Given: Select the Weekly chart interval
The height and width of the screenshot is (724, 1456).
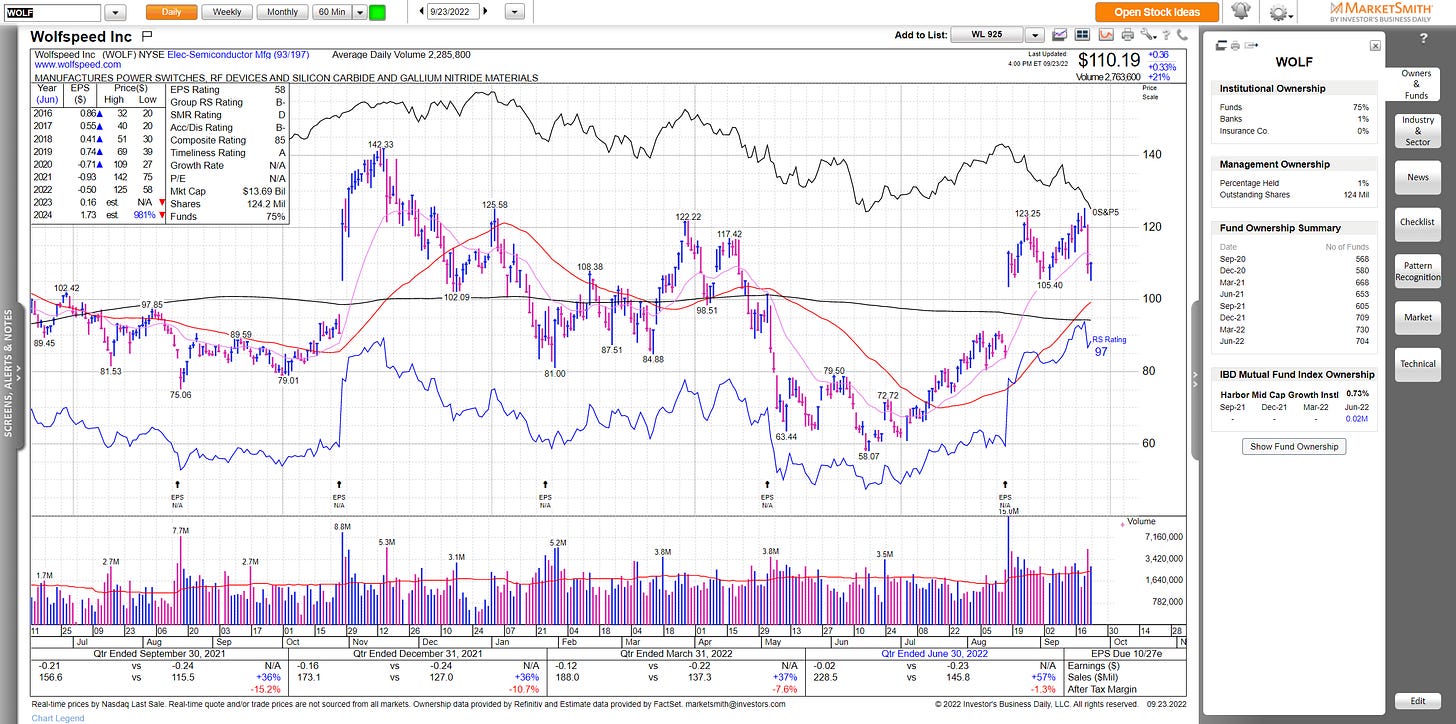Looking at the screenshot, I should [x=227, y=12].
